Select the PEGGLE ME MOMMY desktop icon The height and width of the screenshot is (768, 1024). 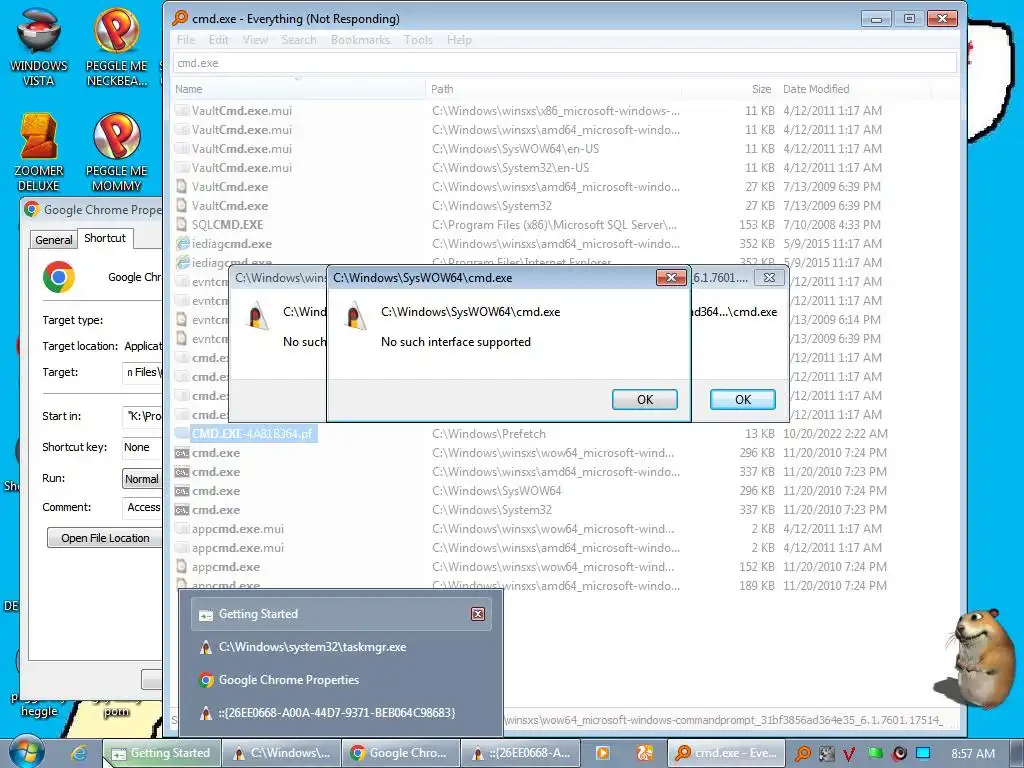(116, 152)
